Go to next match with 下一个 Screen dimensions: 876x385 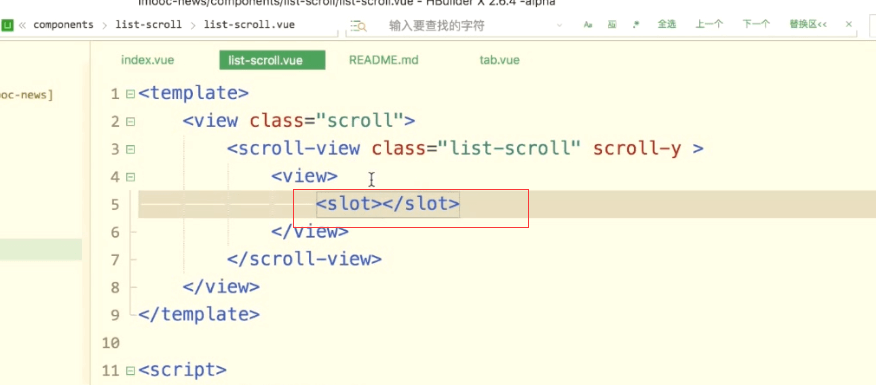[756, 24]
